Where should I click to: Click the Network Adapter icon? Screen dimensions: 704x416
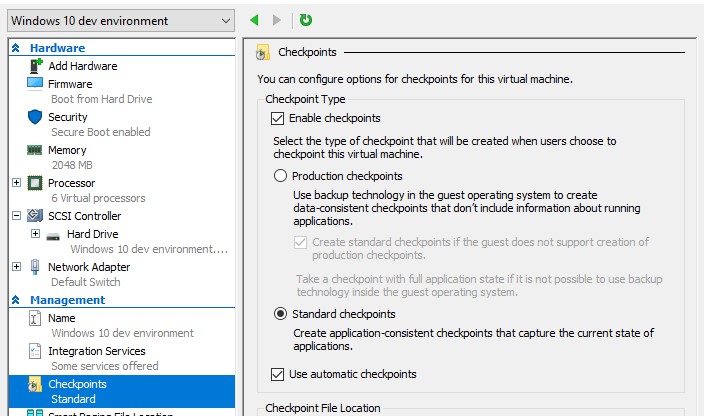(35, 267)
